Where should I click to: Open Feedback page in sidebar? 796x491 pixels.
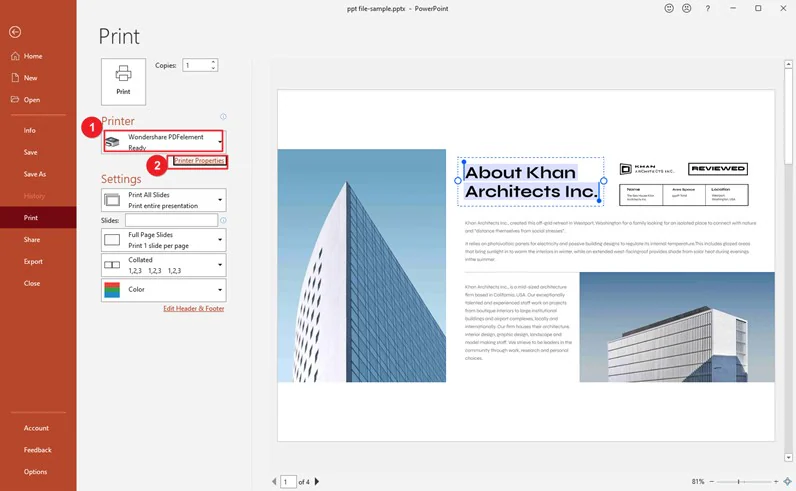pos(38,450)
